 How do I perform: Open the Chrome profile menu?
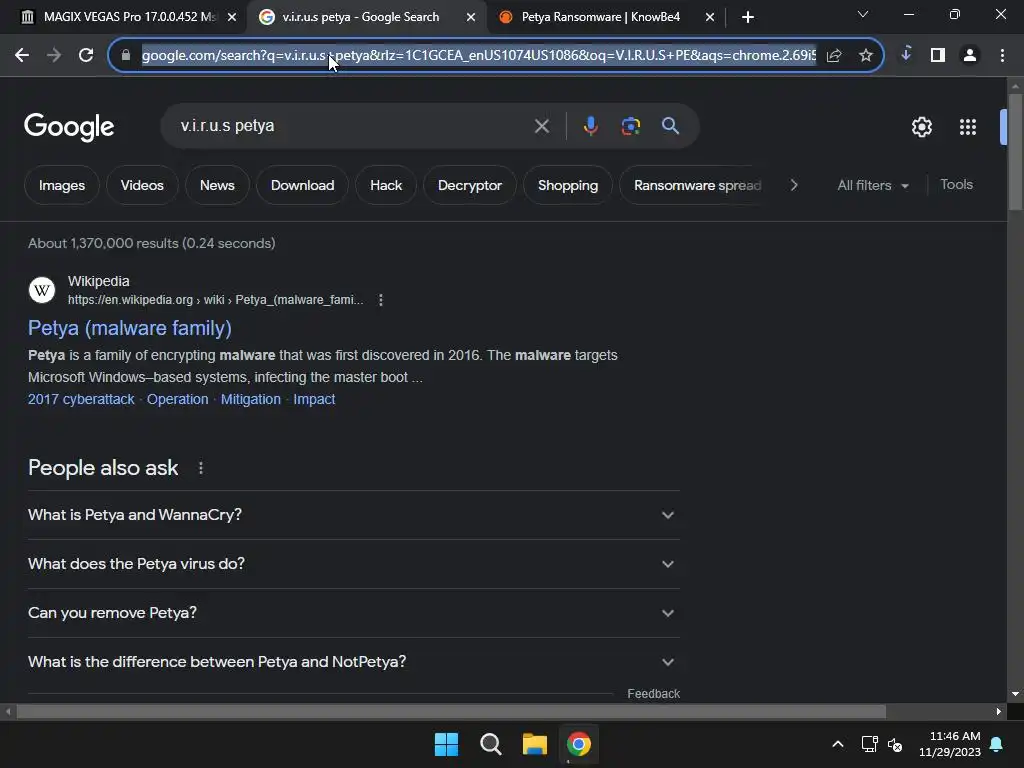[970, 56]
